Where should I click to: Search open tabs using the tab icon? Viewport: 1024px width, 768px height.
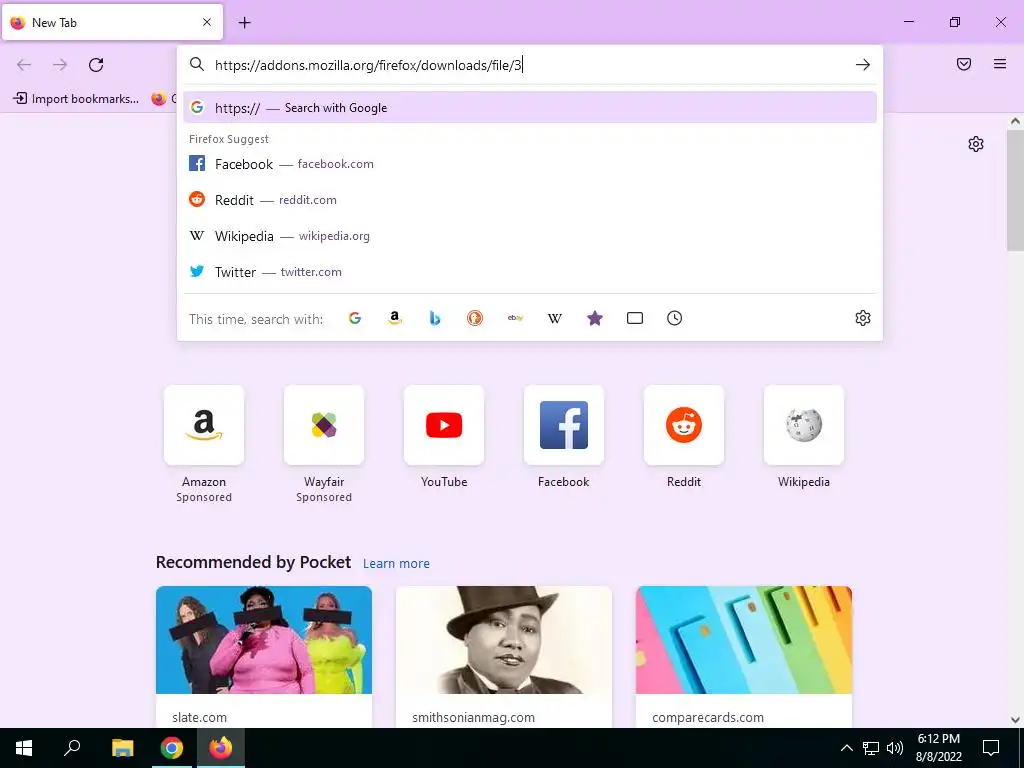(x=635, y=318)
